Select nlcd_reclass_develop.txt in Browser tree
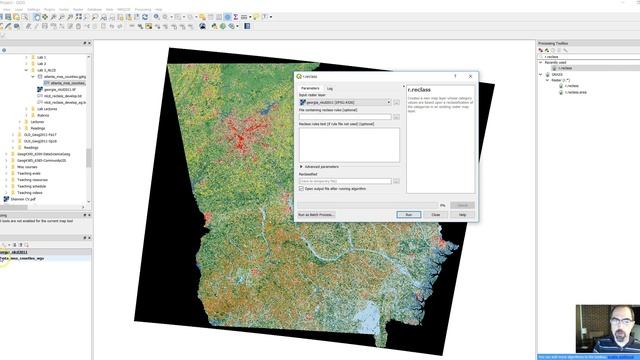This screenshot has height=360, width=640. point(62,96)
